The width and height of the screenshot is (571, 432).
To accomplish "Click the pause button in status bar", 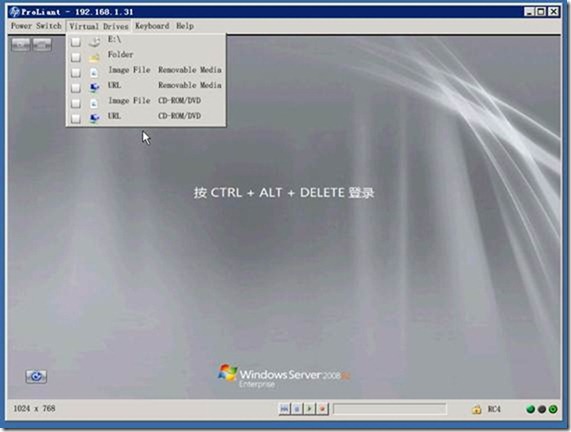I will pos(297,409).
